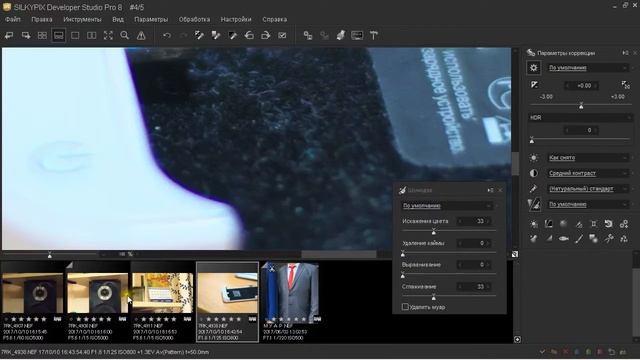Click the monitor display icon in the toolbar
Viewport: 640px width, 360px height.
click(357, 36)
